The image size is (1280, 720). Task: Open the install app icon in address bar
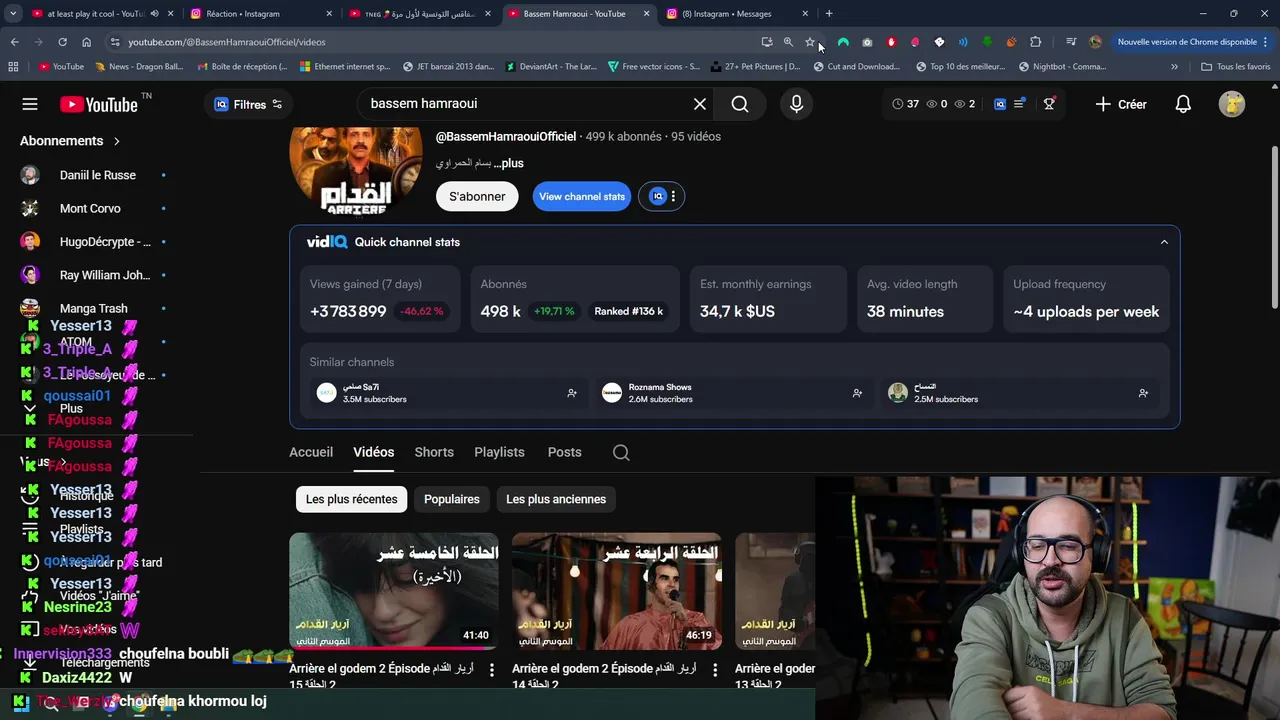coord(766,42)
